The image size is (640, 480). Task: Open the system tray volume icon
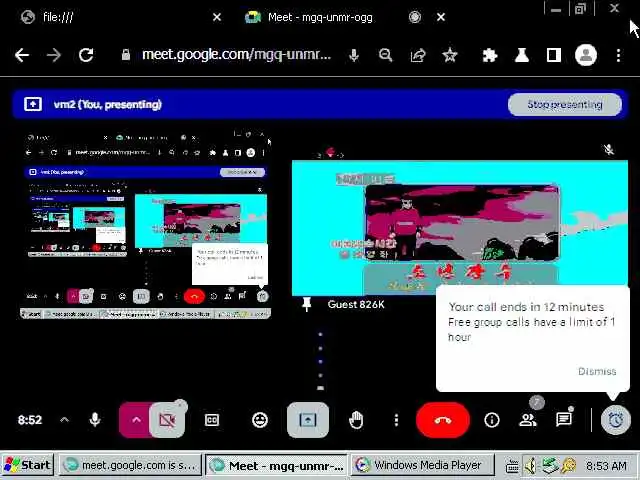tap(531, 465)
